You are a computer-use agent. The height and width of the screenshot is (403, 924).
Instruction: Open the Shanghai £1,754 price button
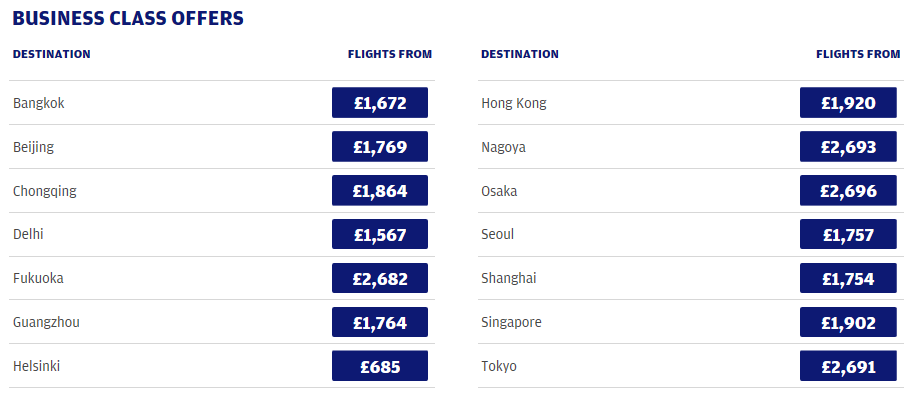848,278
